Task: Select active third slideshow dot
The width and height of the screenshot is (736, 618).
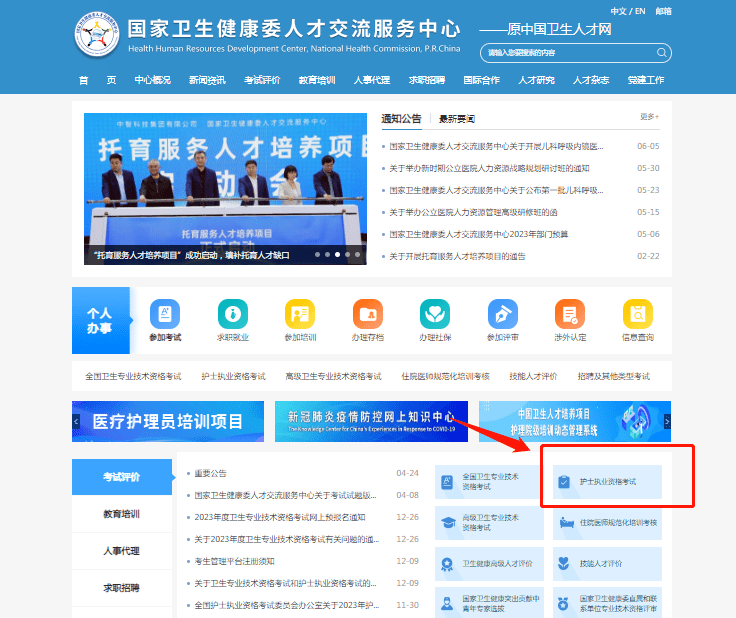Action: [x=337, y=255]
